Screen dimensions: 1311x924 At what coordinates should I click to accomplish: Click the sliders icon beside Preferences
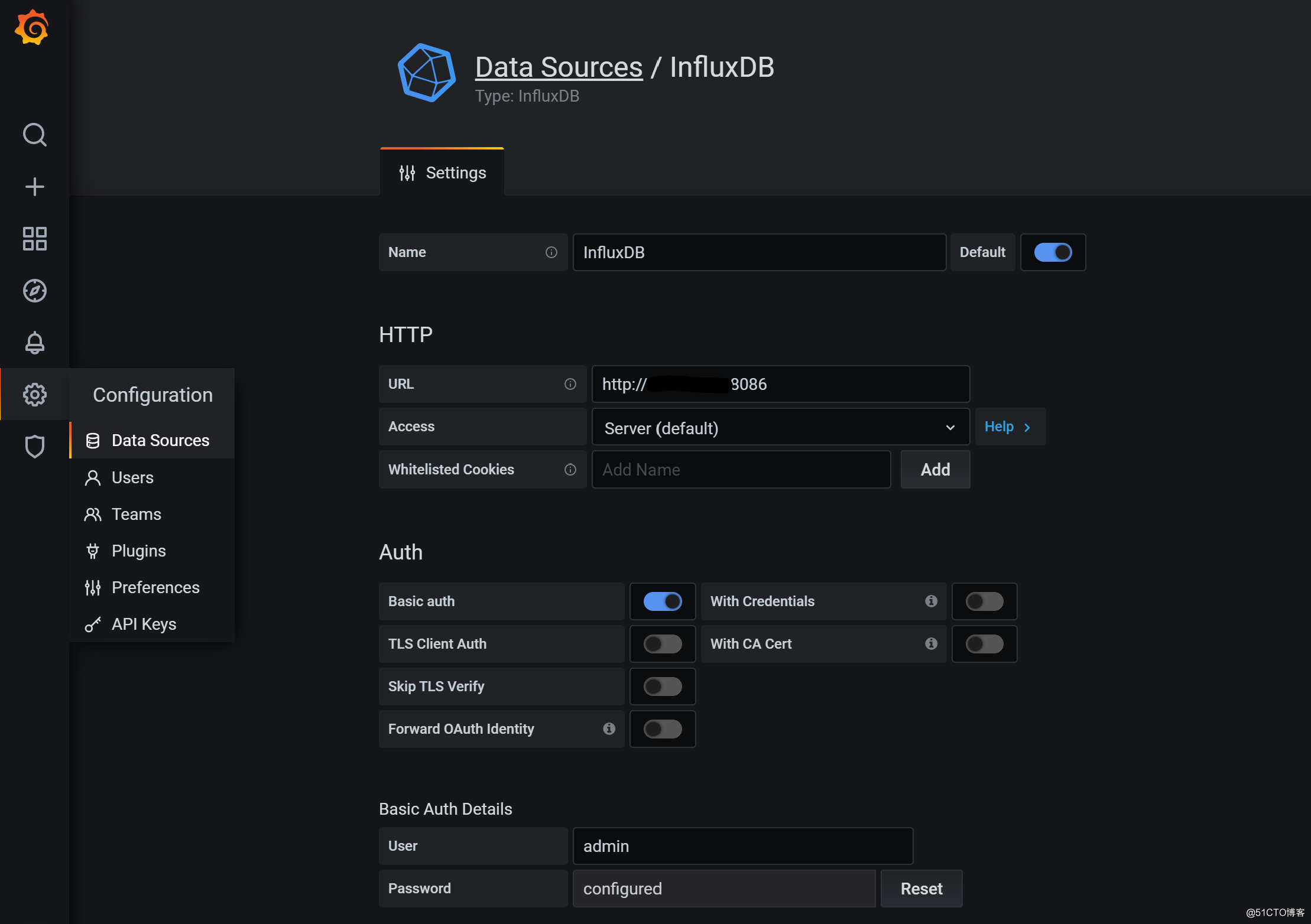(x=92, y=587)
